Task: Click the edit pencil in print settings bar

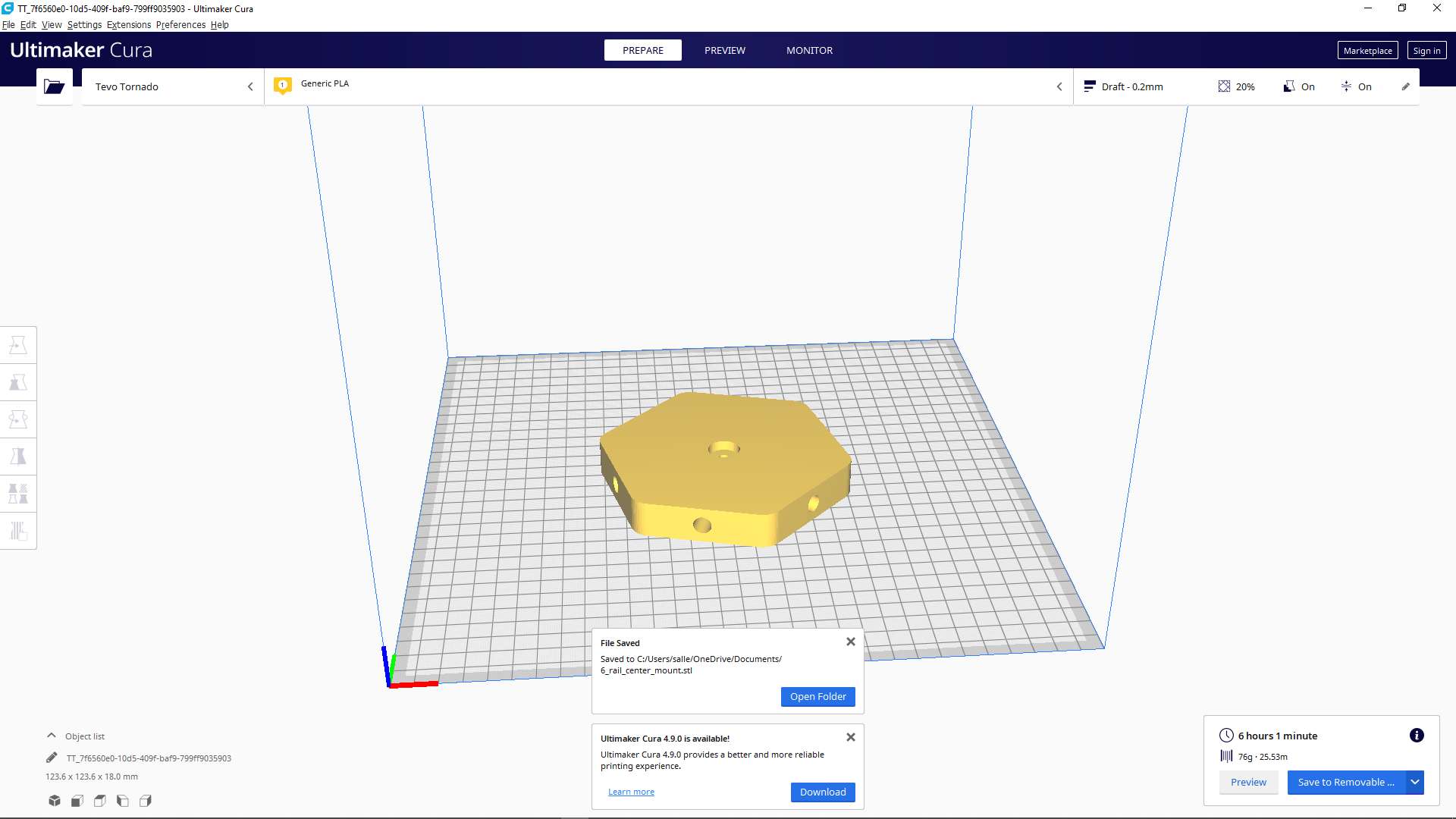Action: pyautogui.click(x=1405, y=86)
